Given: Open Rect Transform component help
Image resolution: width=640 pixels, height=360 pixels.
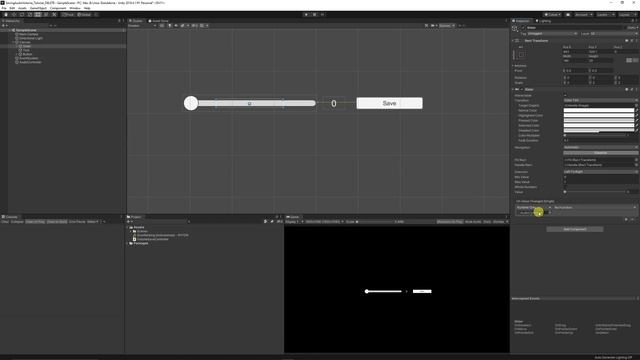Looking at the screenshot, I should (x=627, y=41).
